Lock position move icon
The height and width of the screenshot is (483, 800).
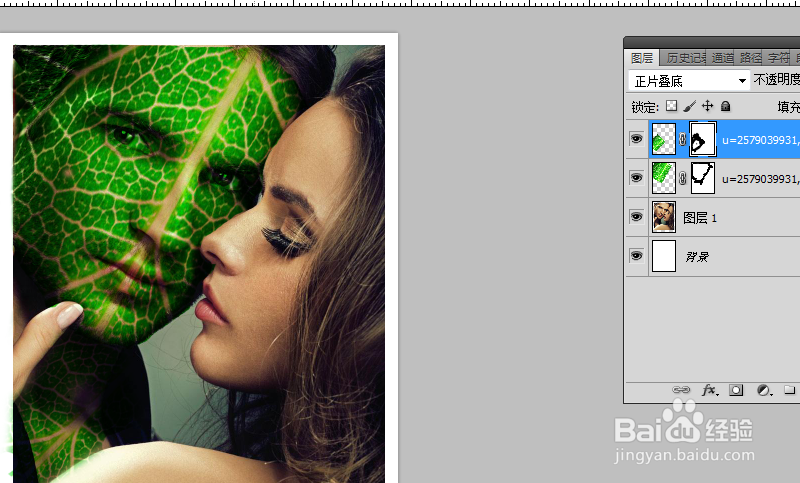click(707, 106)
